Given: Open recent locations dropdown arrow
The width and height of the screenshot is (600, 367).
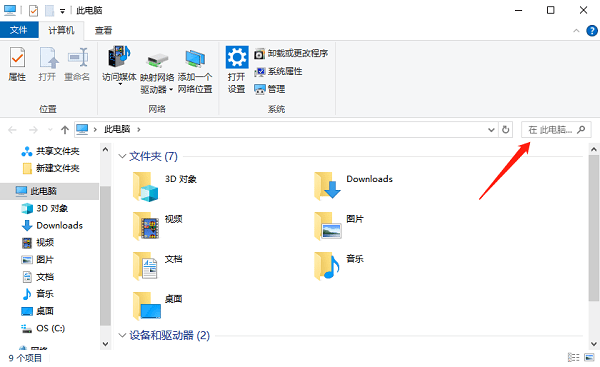Looking at the screenshot, I should [50, 130].
